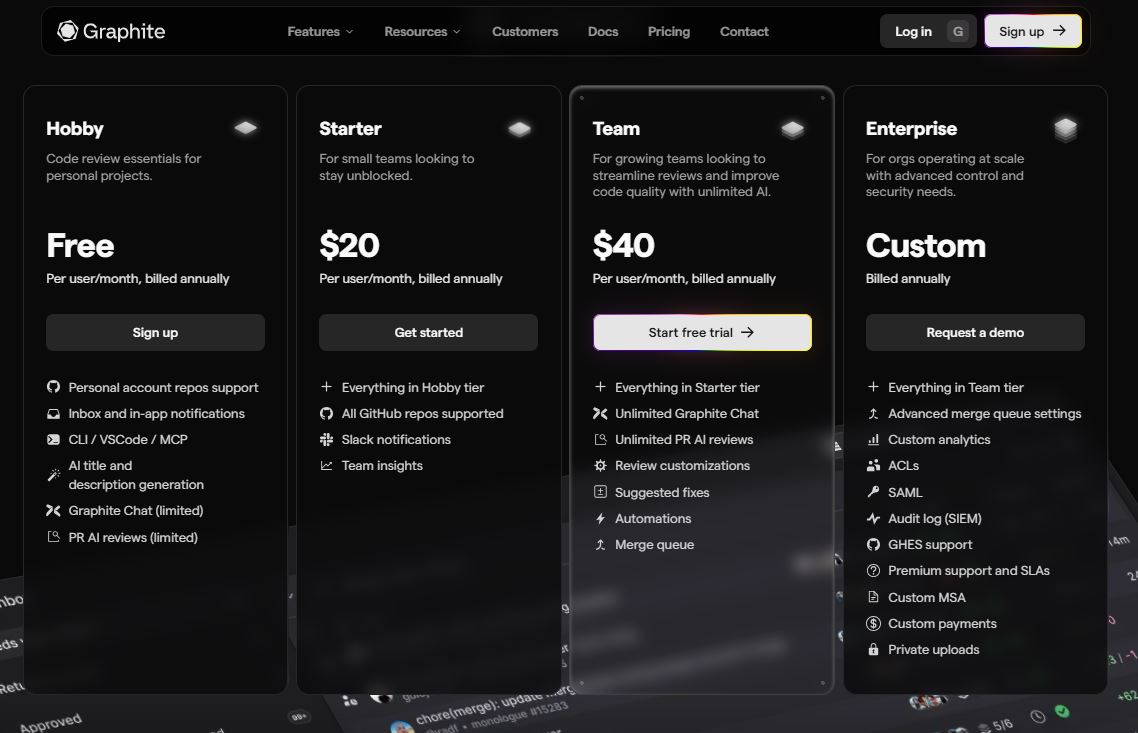Click the Start free trial button
This screenshot has height=733, width=1138.
tap(702, 333)
